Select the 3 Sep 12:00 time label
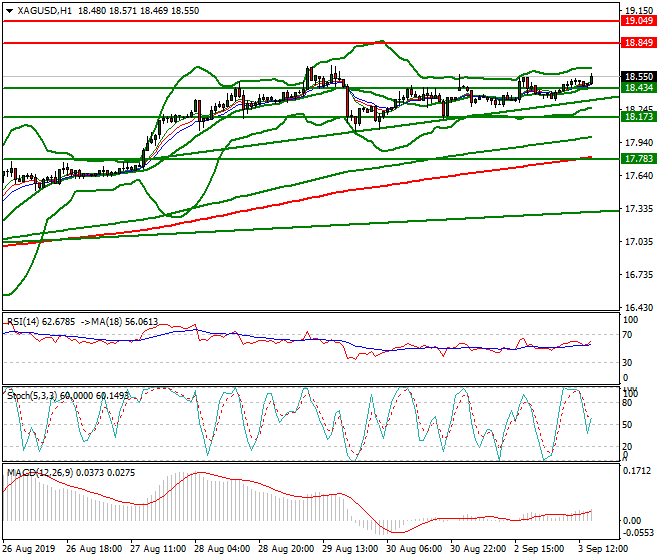The image size is (660, 560). 604,549
